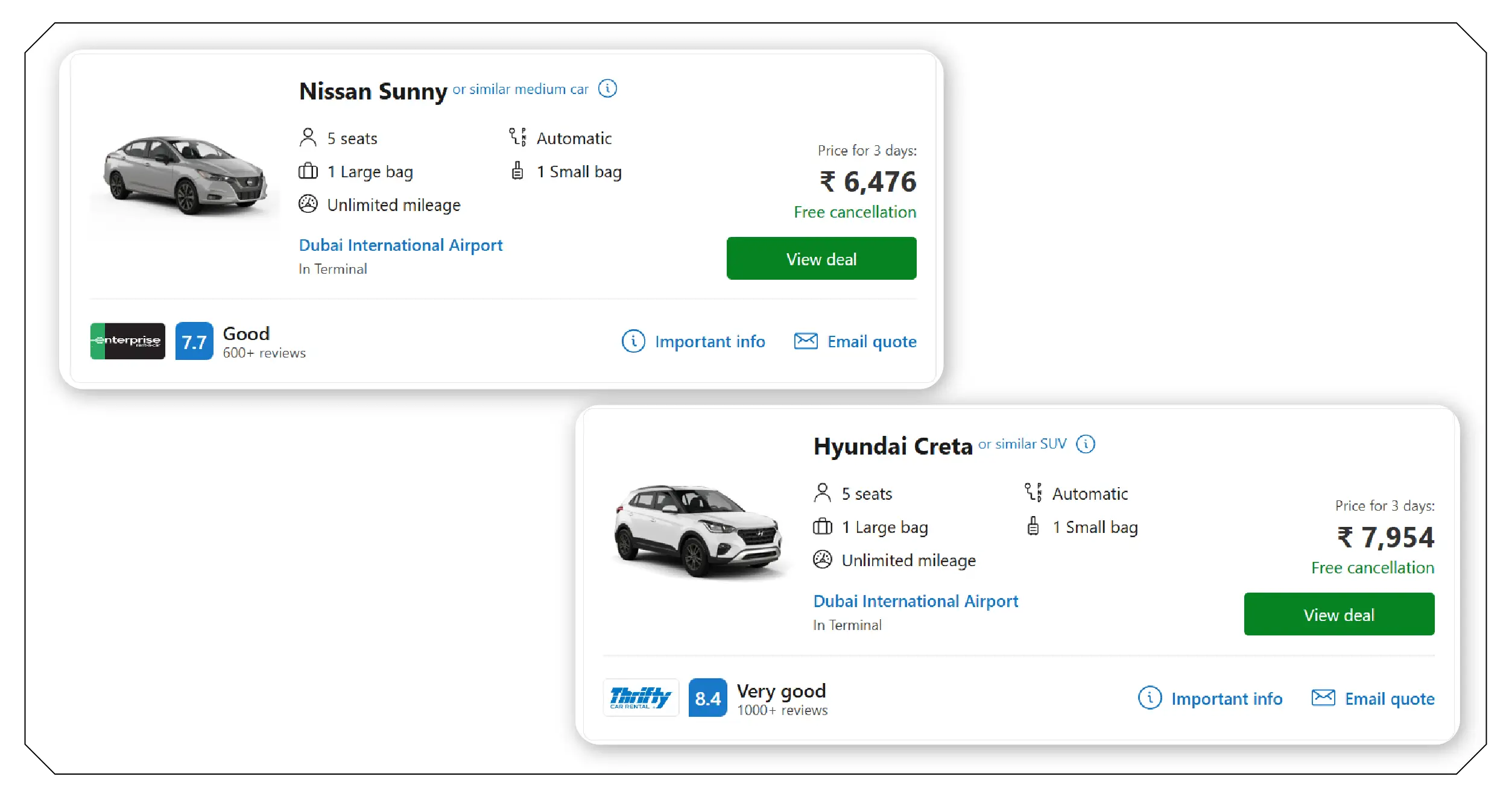Screen dimensions: 1512x797
Task: Click the Enterprise rental company logo
Action: tap(127, 341)
